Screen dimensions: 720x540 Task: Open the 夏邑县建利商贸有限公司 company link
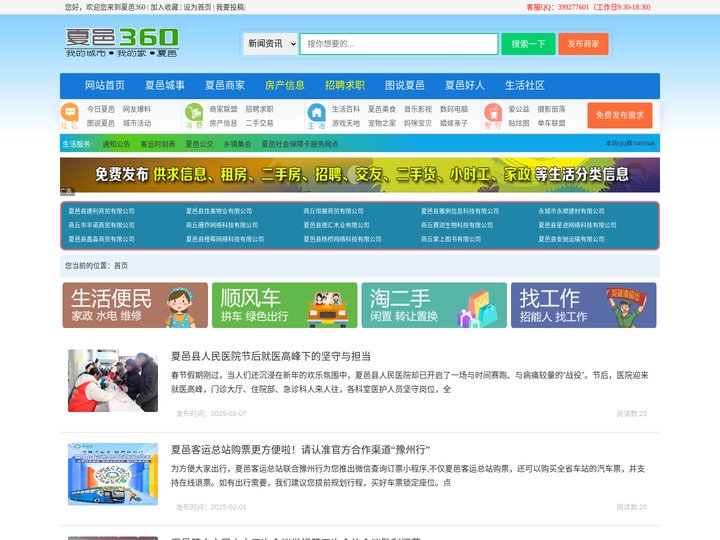coord(101,211)
